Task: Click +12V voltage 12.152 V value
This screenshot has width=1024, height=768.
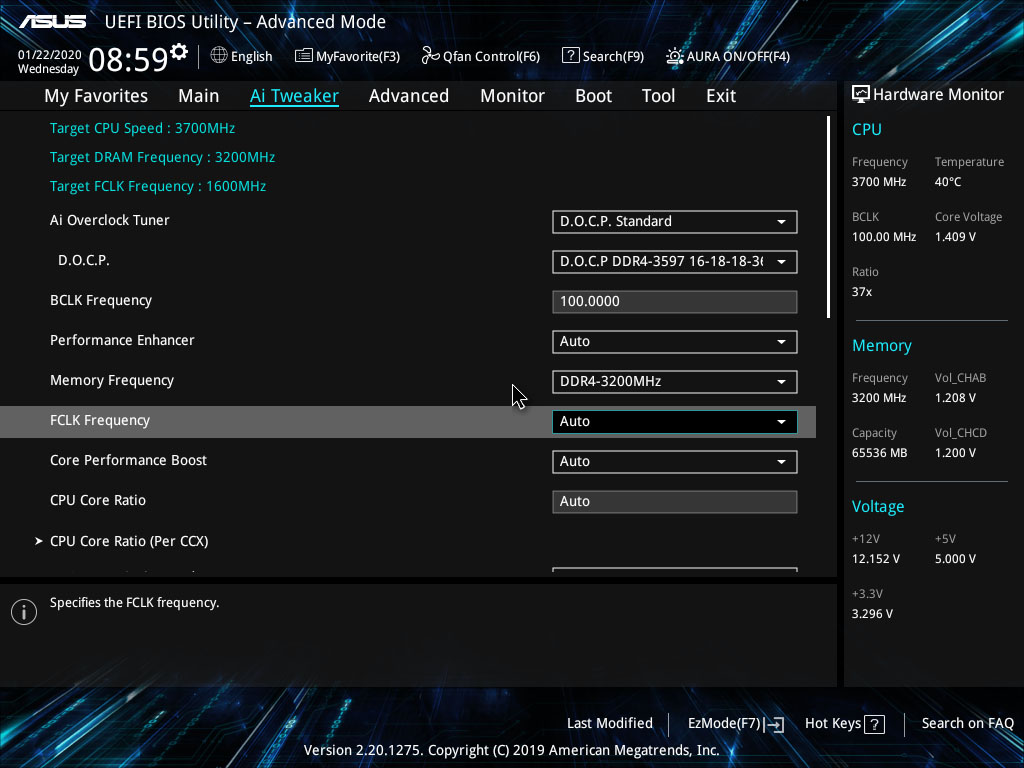Action: [x=875, y=559]
